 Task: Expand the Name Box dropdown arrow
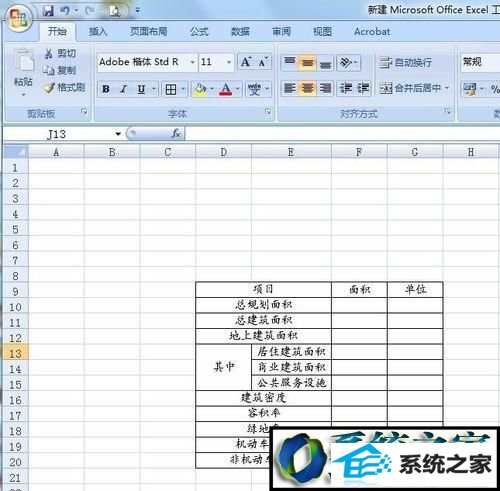(x=118, y=134)
